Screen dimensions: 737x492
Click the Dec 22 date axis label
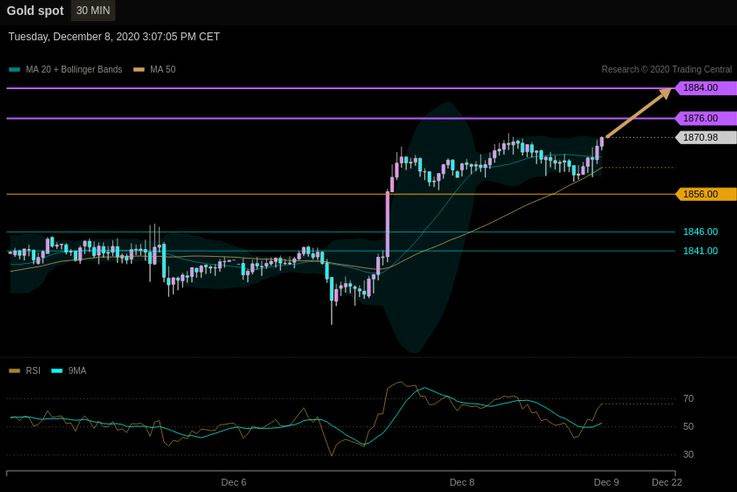tap(666, 483)
